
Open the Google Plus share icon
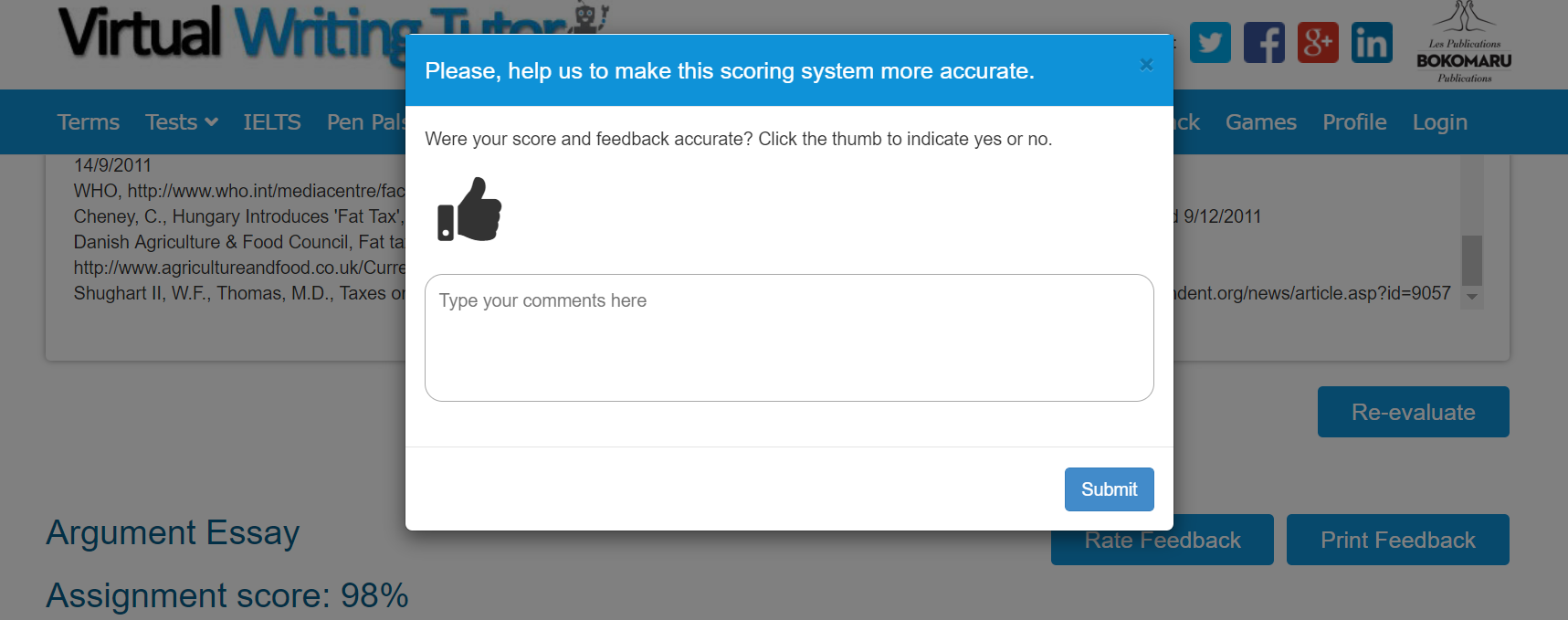pyautogui.click(x=1318, y=43)
